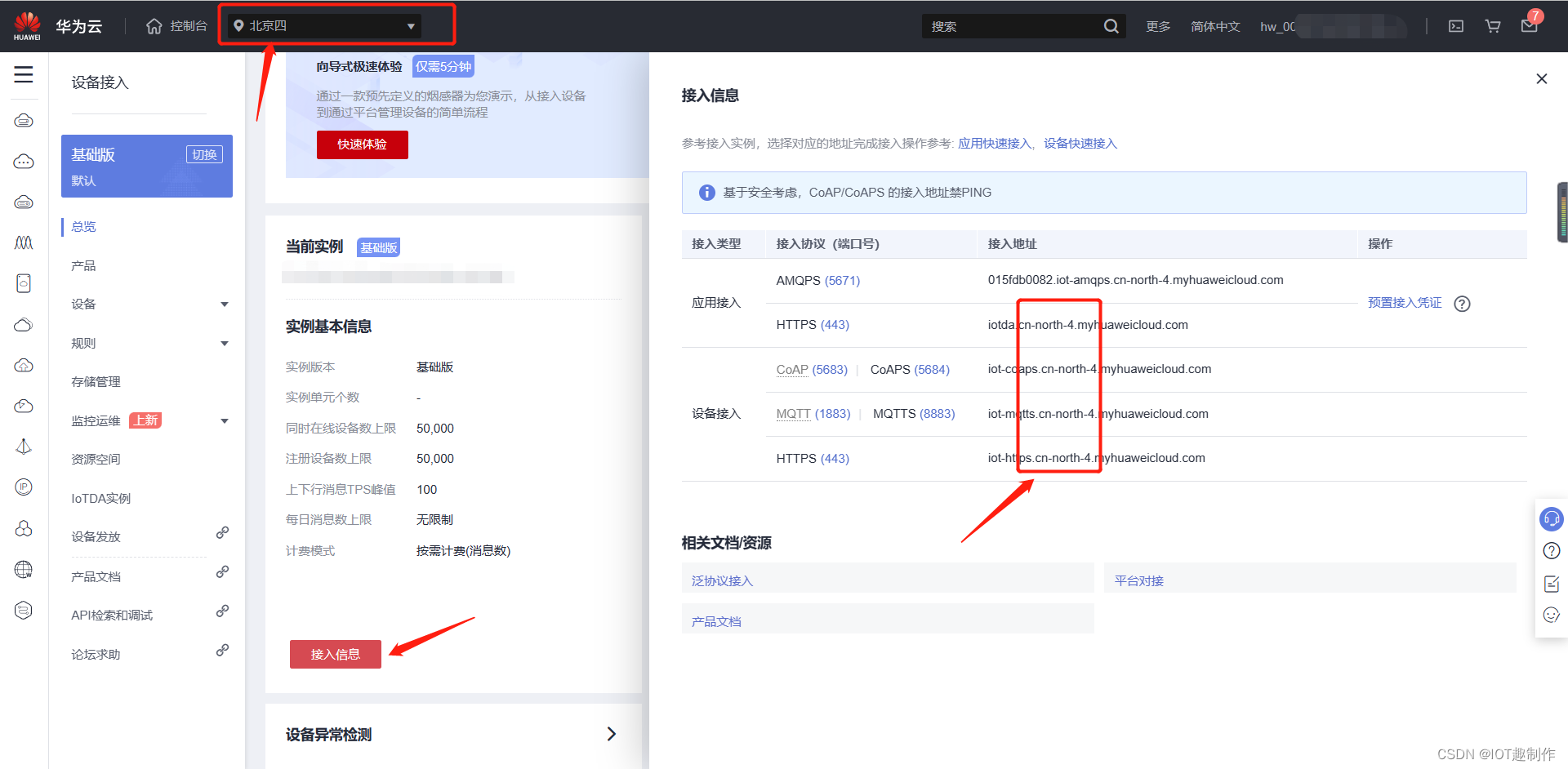Click the search input field

tap(1013, 26)
